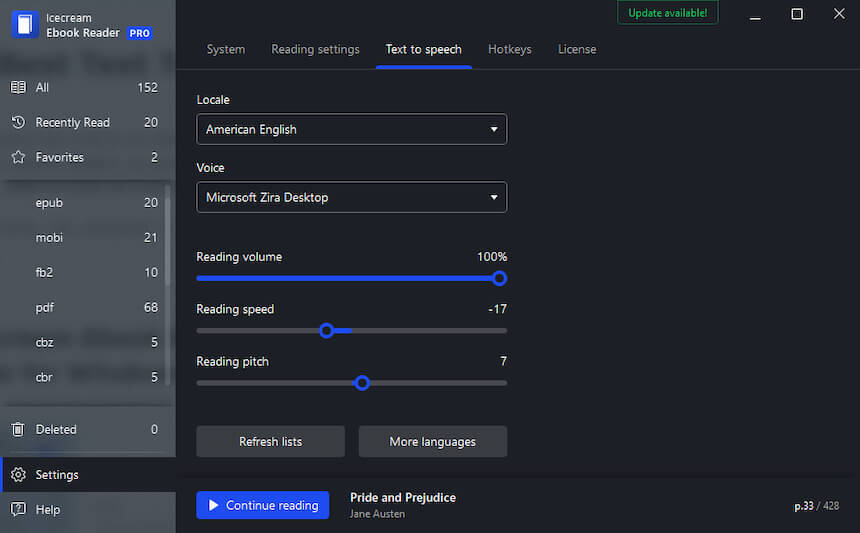Open the Locale dropdown arrow

[x=494, y=129]
